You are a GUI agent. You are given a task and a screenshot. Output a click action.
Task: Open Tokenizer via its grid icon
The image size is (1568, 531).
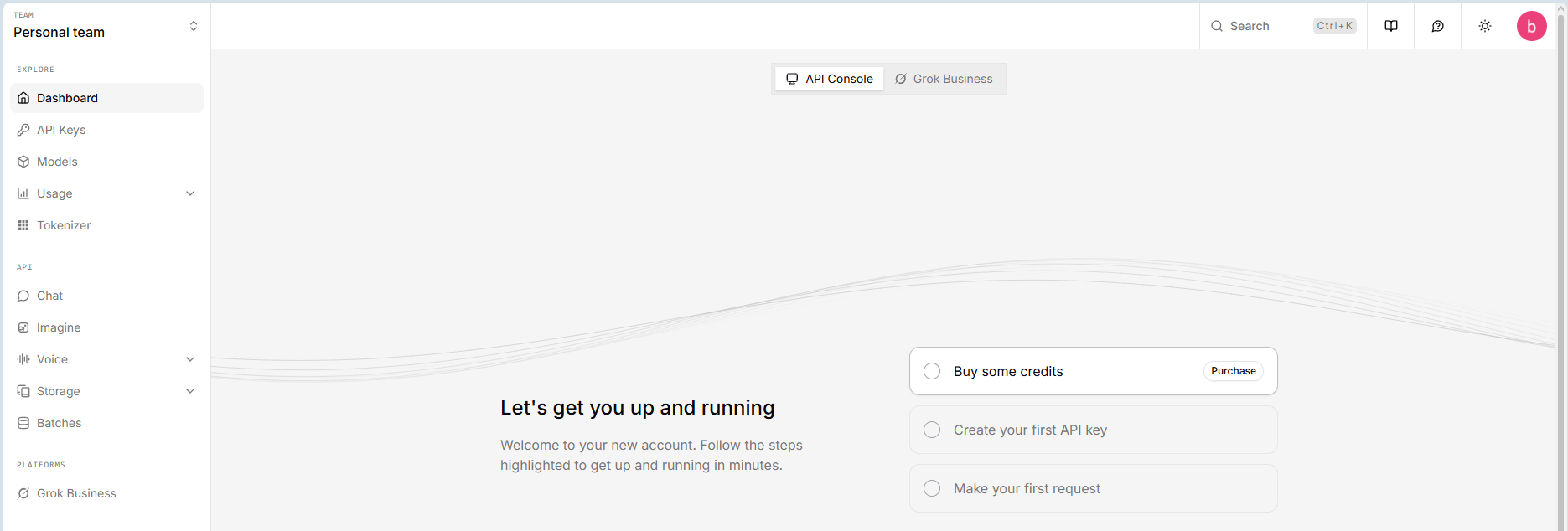23,225
